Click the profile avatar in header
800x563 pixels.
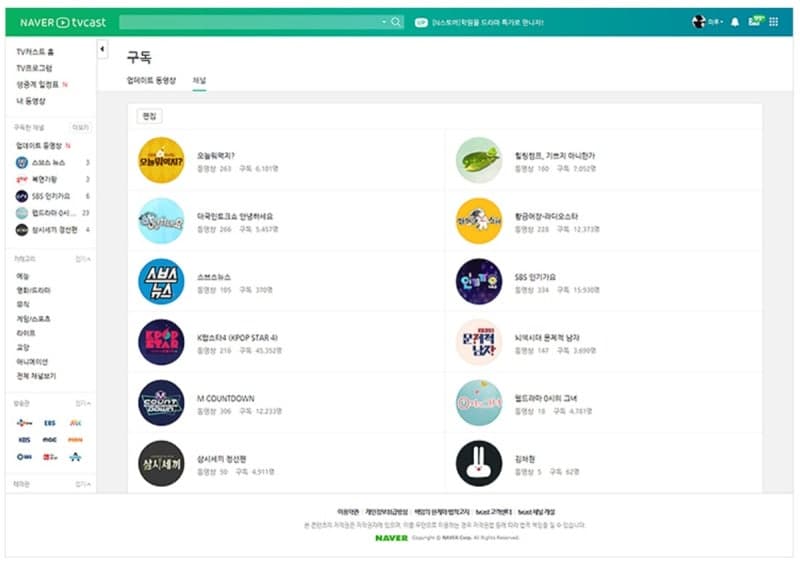point(698,22)
